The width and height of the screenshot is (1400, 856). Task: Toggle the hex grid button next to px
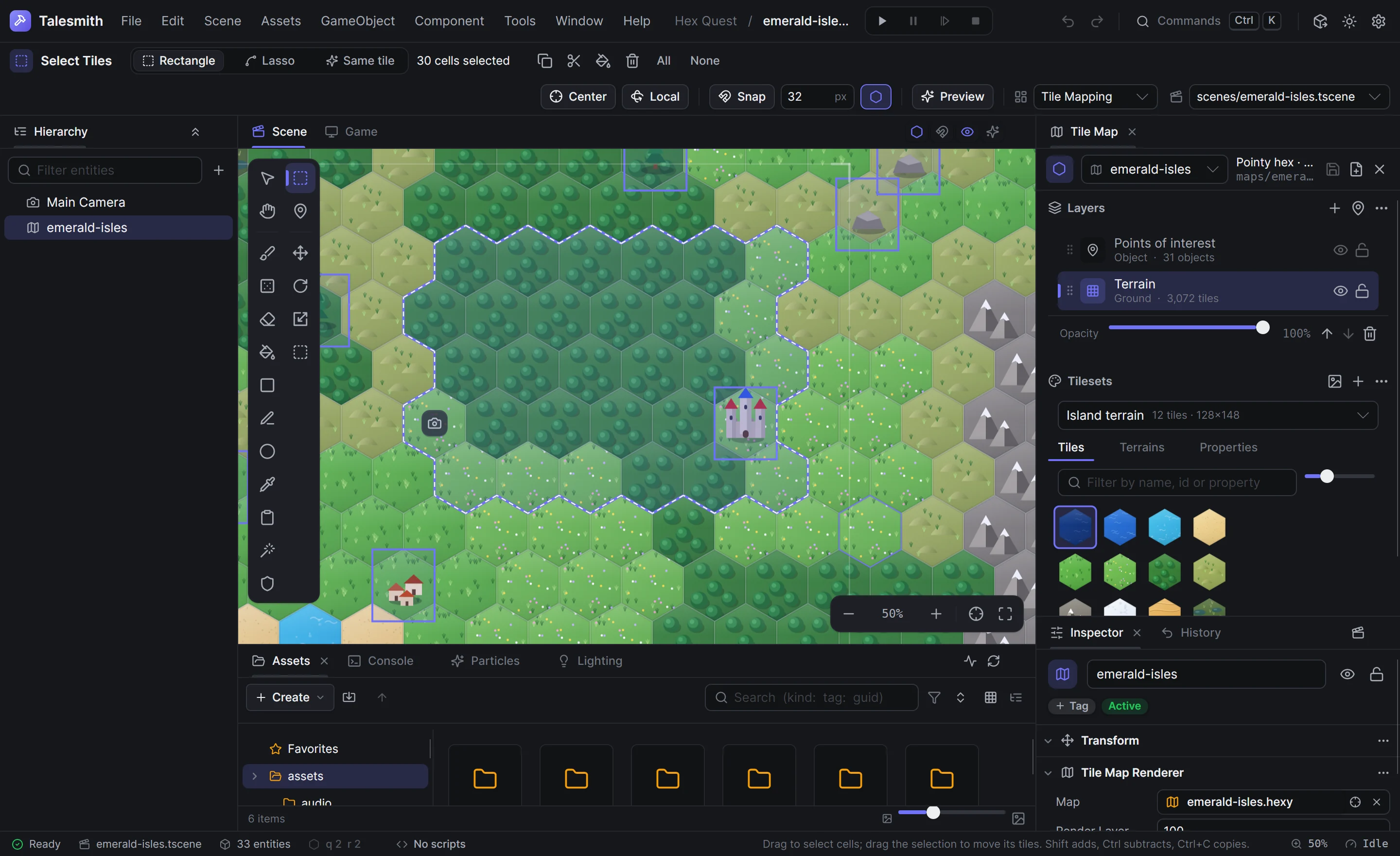tap(875, 97)
